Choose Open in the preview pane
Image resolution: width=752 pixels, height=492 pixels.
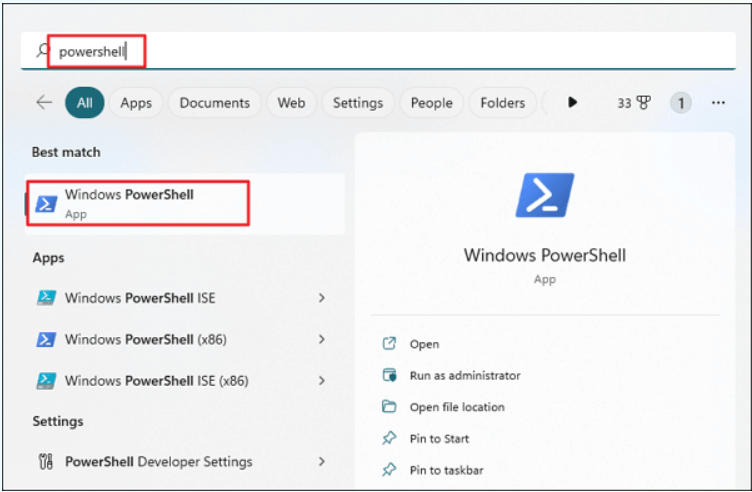click(x=424, y=344)
